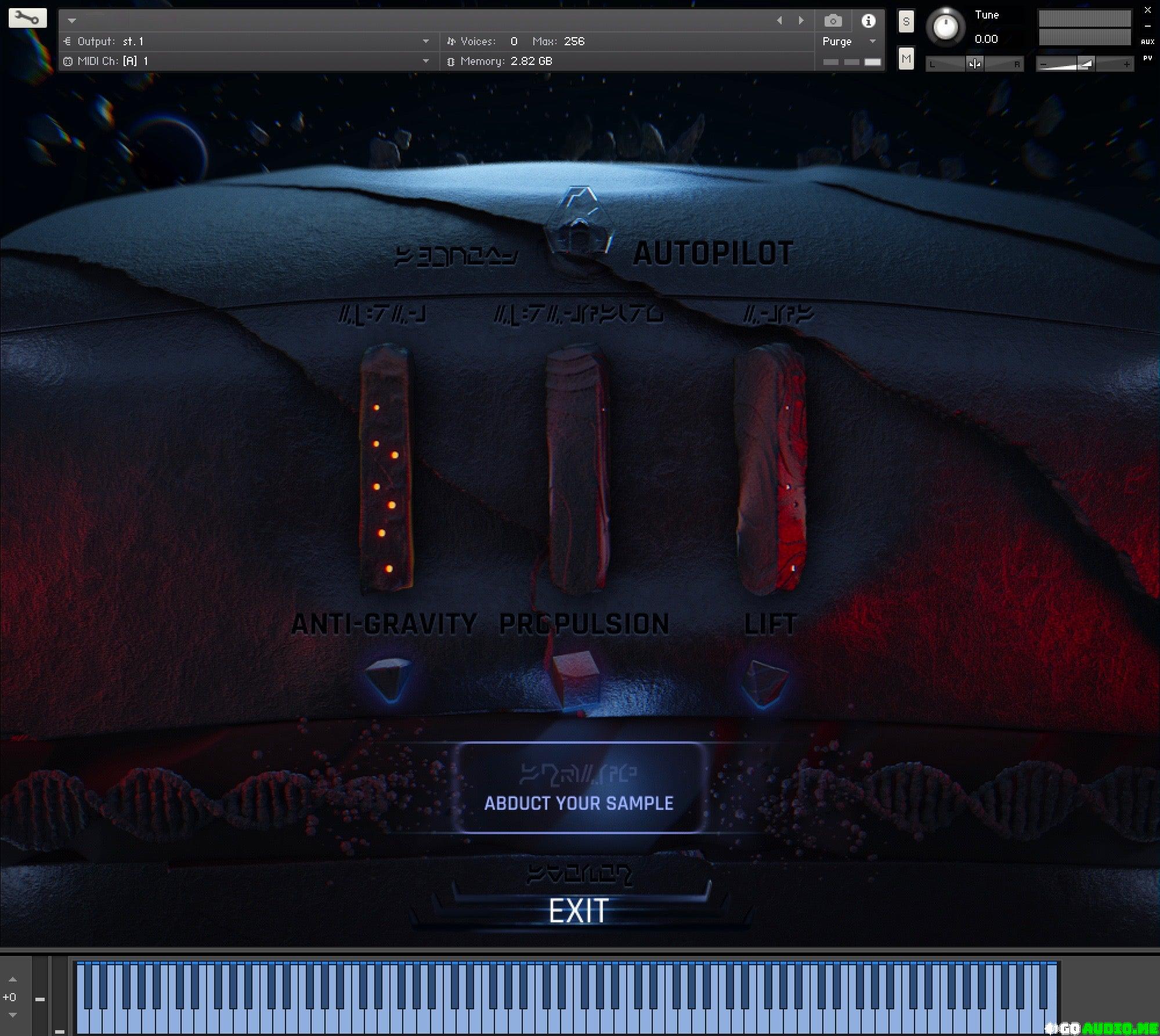
Task: Toggle the AUX sends panel
Action: [x=1147, y=42]
